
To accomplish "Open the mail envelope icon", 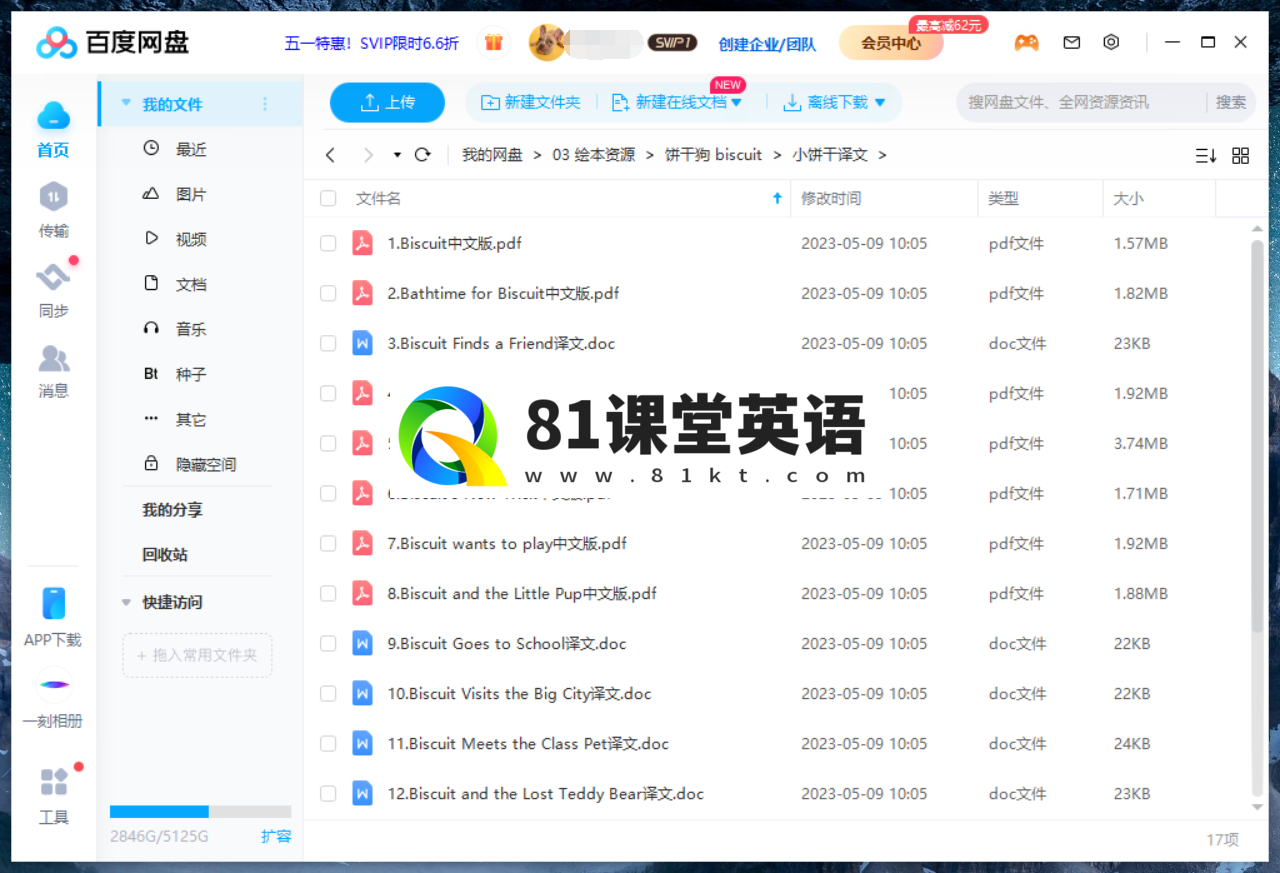I will [1072, 43].
